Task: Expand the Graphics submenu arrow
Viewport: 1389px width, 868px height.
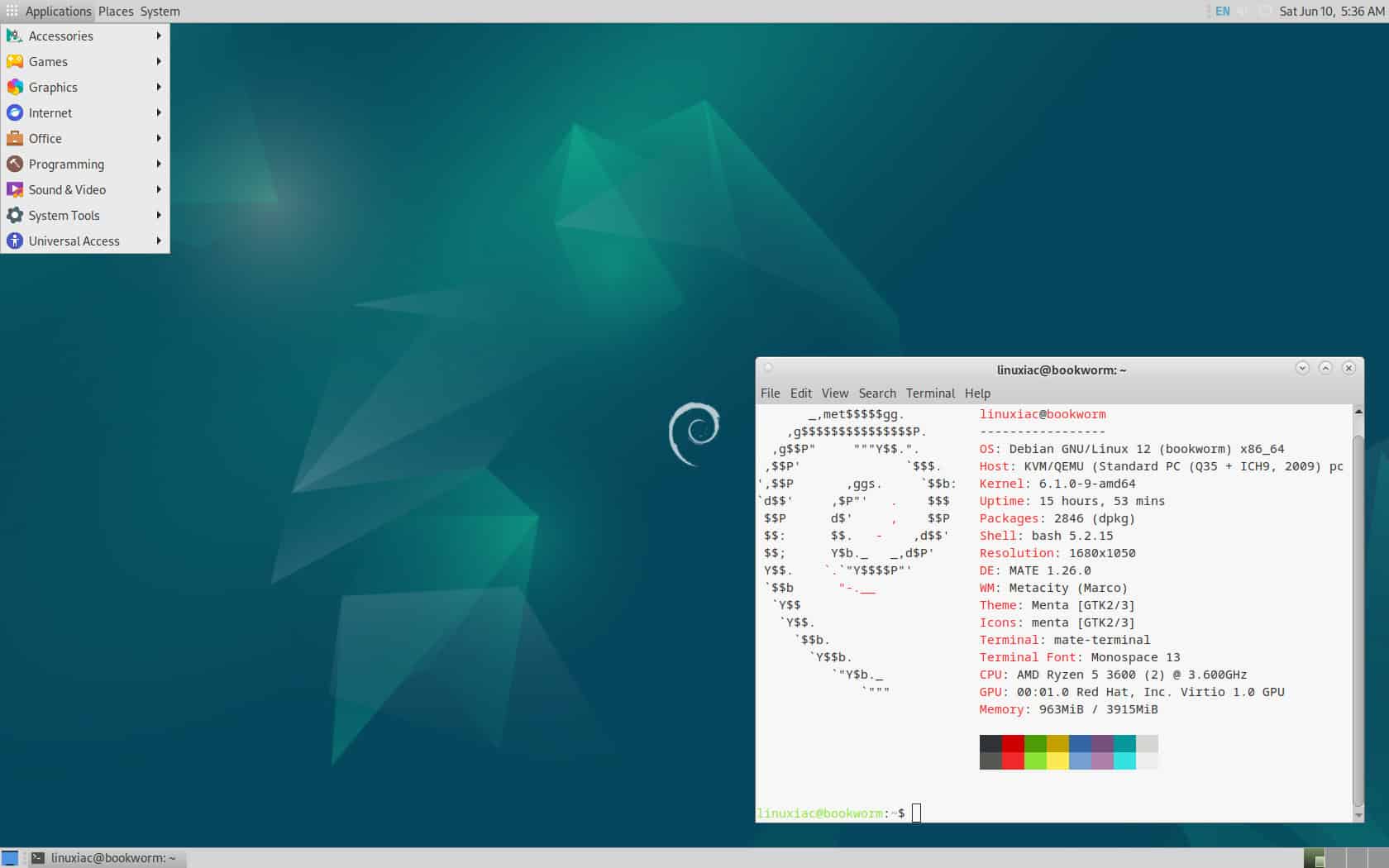Action: click(159, 87)
